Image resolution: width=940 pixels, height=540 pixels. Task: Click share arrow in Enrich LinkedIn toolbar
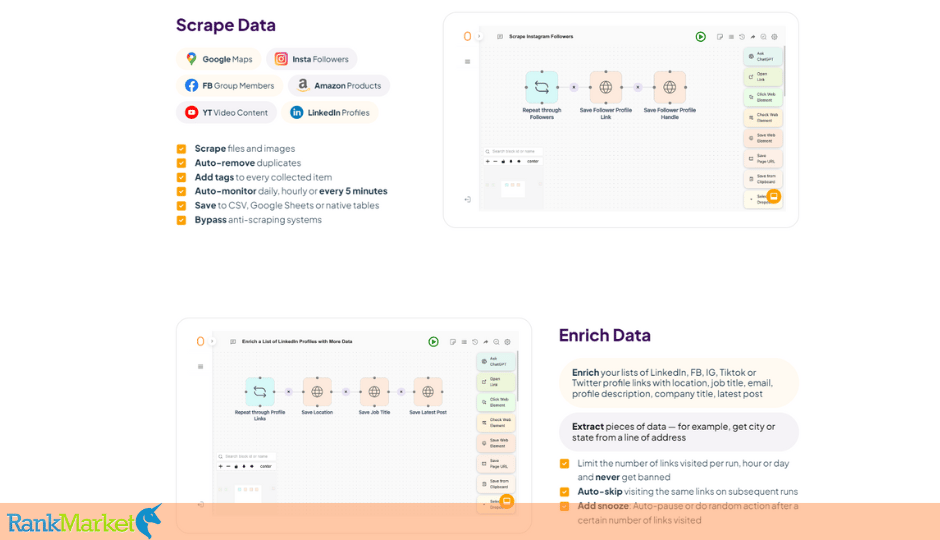pyautogui.click(x=486, y=342)
